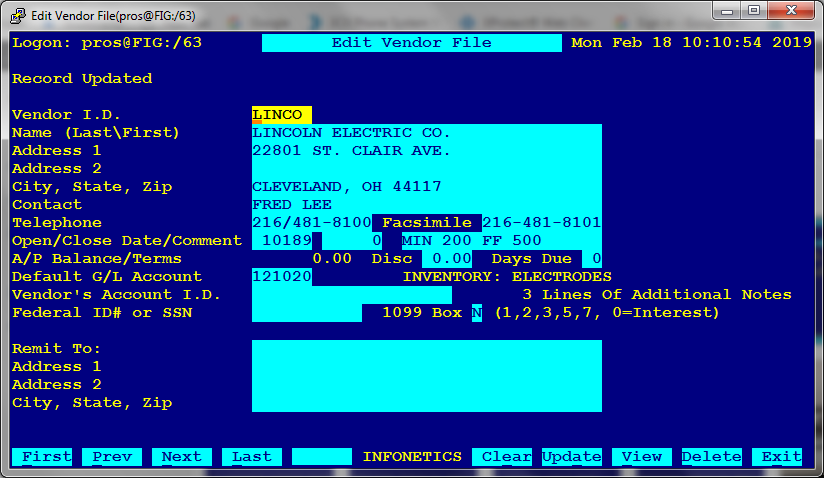
Task: Go to the Prev vendor record
Action: [x=112, y=457]
